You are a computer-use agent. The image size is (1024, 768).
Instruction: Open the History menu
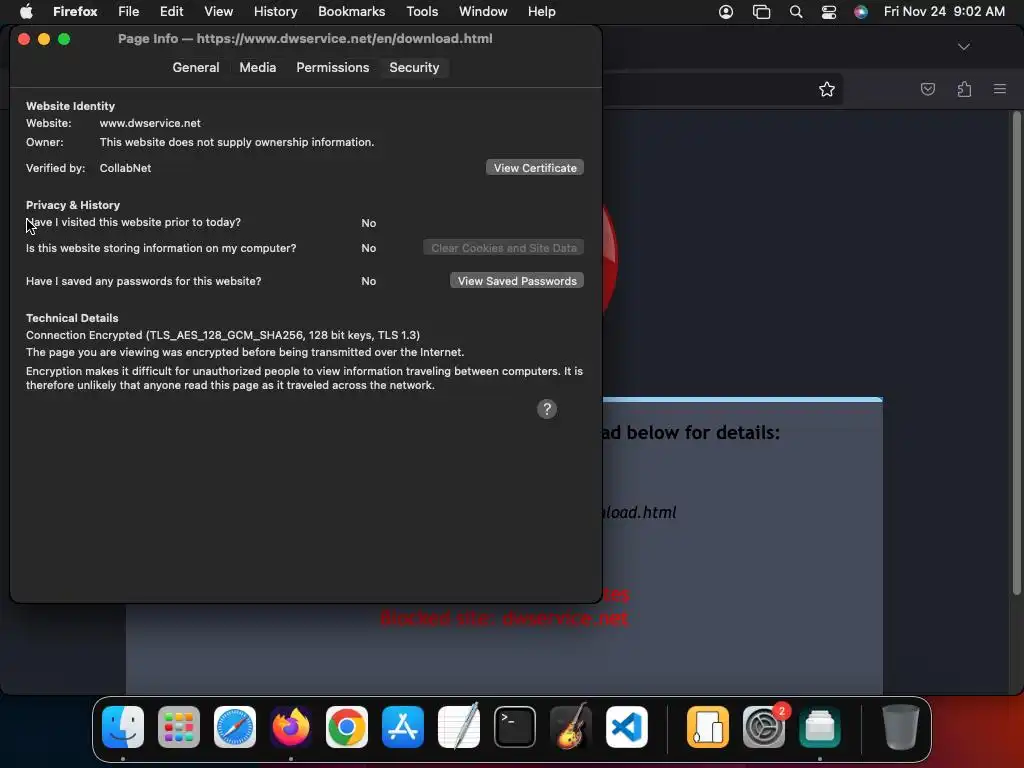[x=276, y=11]
